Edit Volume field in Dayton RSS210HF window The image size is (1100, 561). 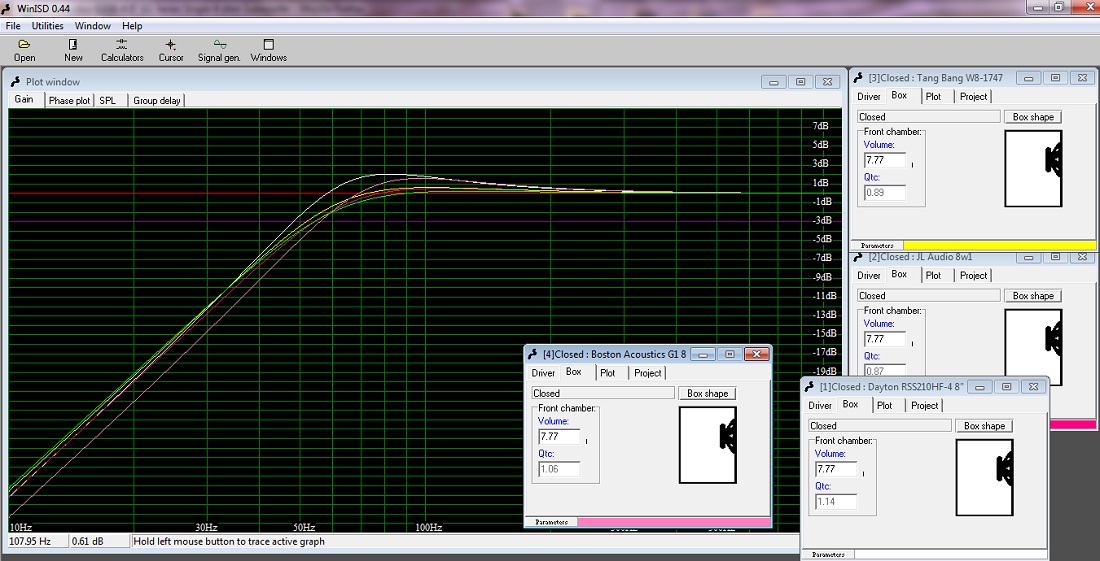(x=836, y=469)
